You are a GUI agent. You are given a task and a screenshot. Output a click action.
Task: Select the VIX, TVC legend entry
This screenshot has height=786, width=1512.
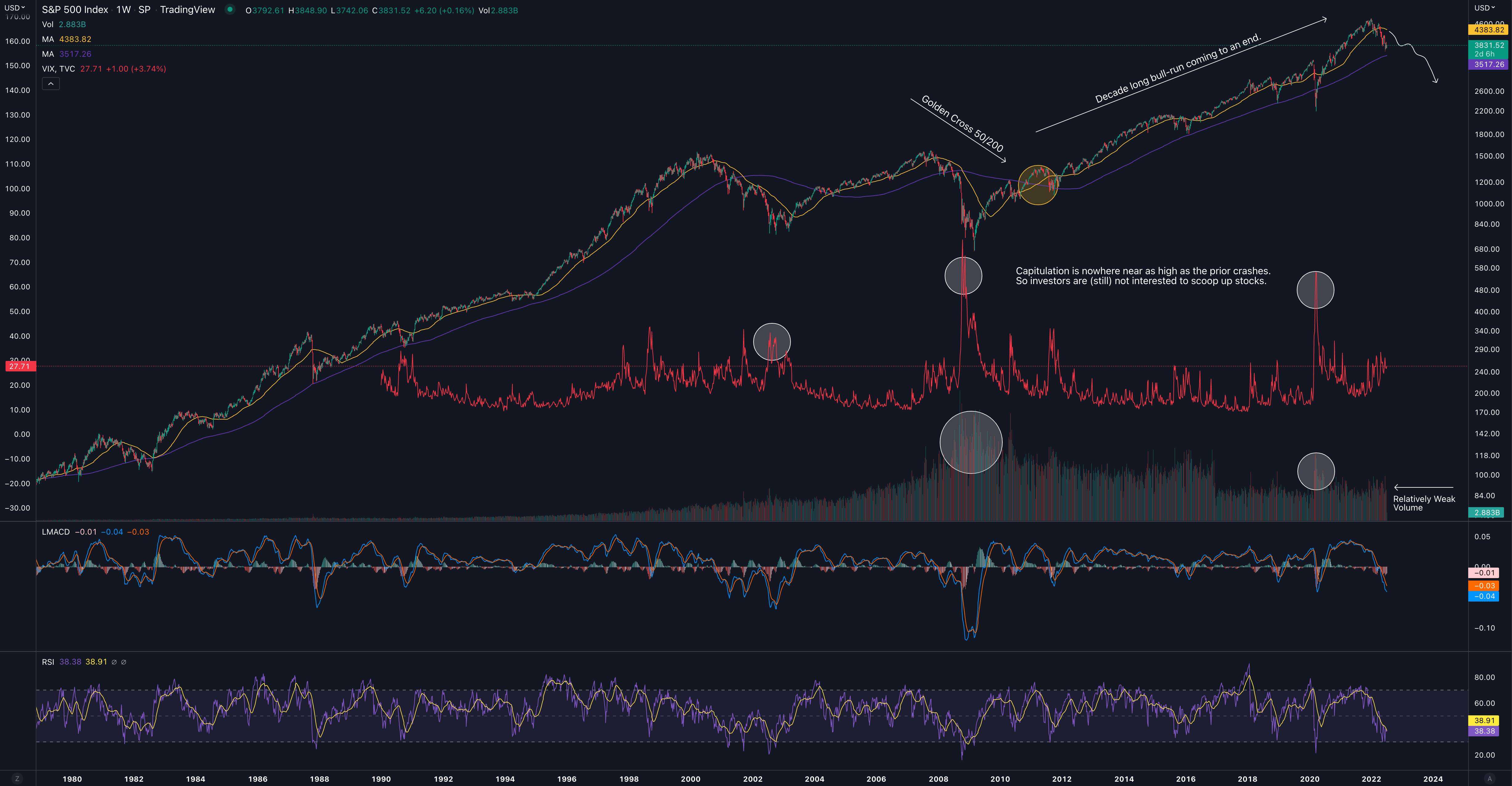point(59,69)
